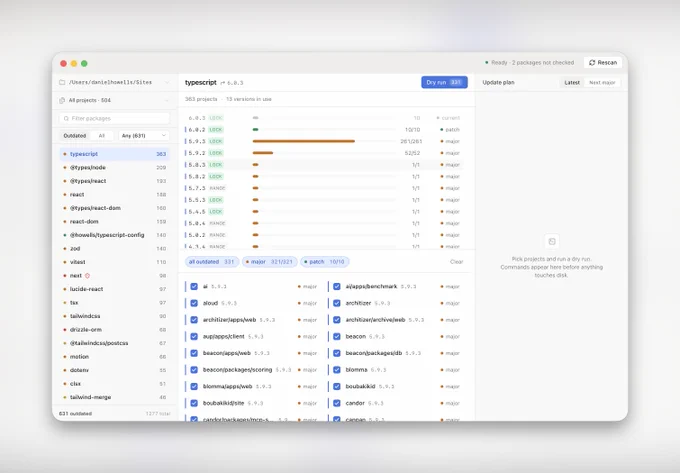Click the 6.0.2 LOCK version row

pos(324,130)
